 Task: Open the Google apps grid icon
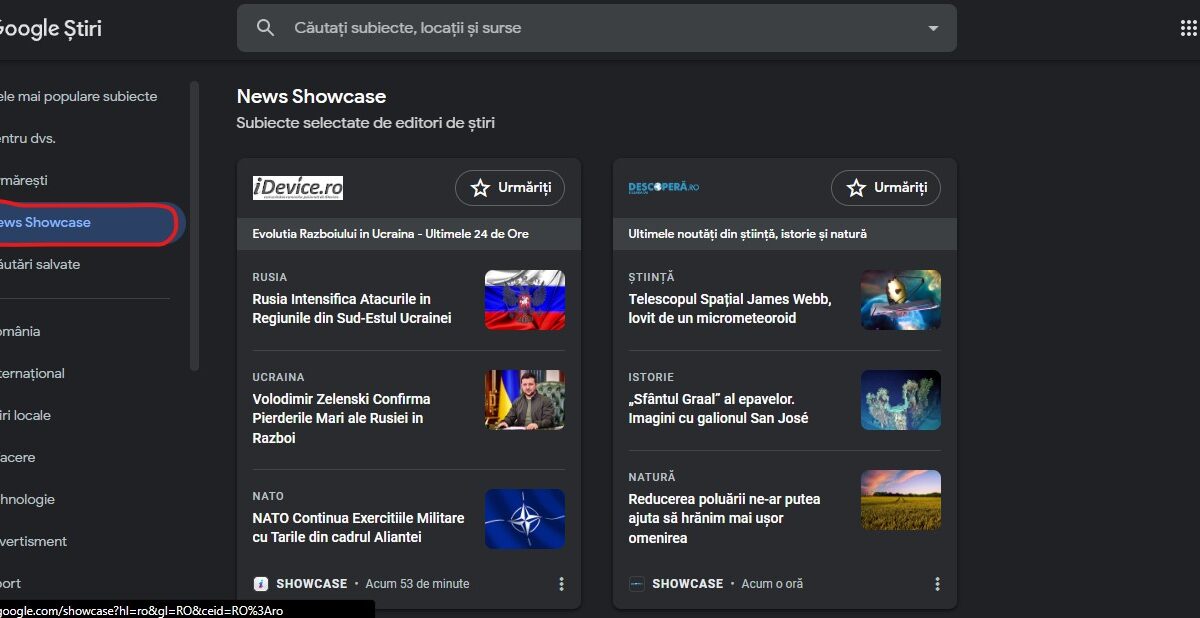click(1188, 28)
